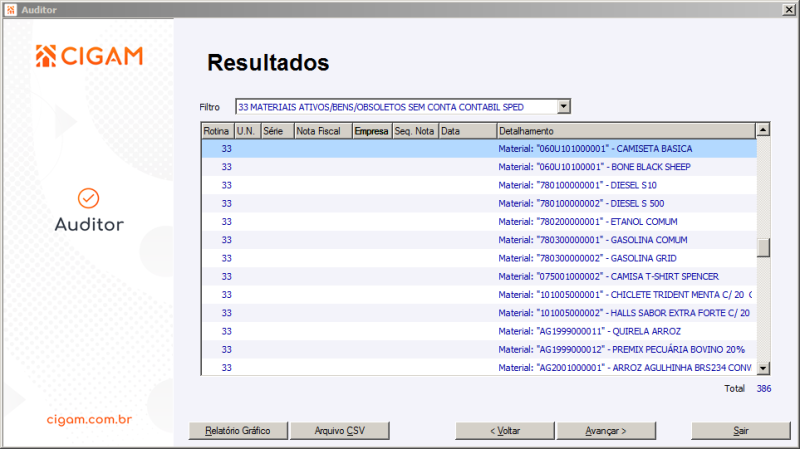This screenshot has height=449, width=800.
Task: Click the Resultados heading
Action: [268, 63]
